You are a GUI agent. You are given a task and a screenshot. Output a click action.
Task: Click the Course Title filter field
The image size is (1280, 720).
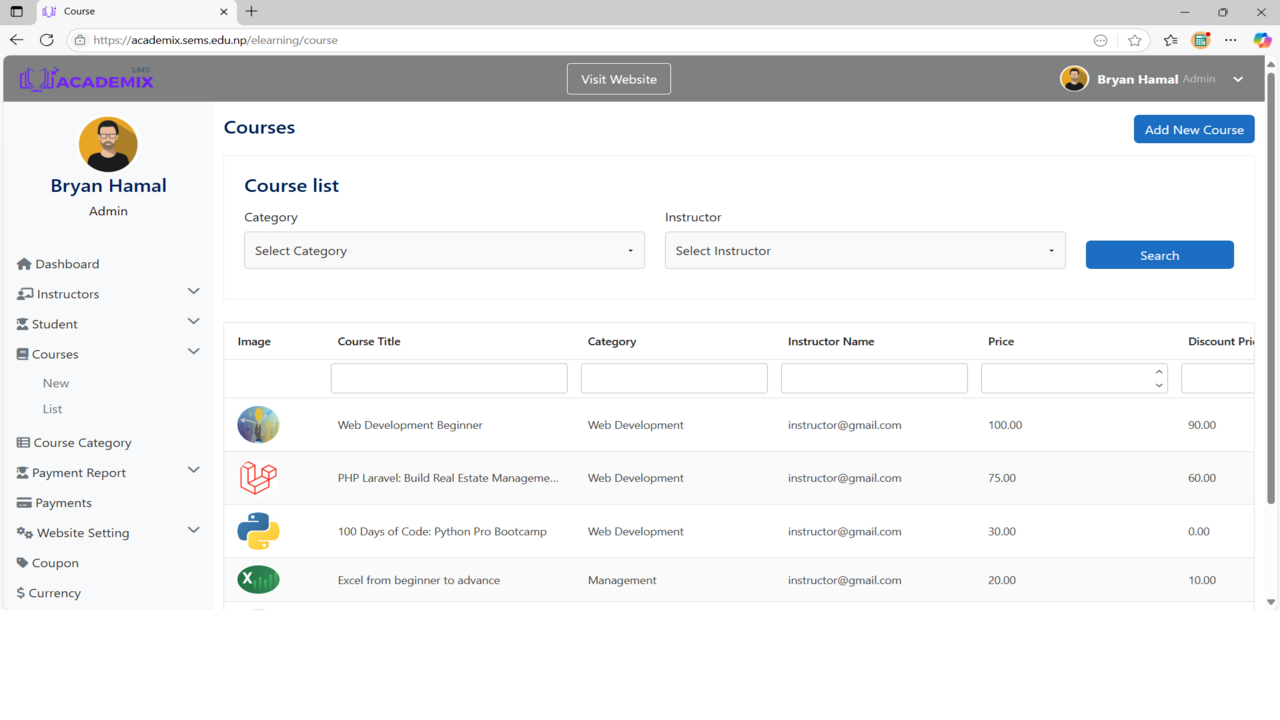[449, 378]
